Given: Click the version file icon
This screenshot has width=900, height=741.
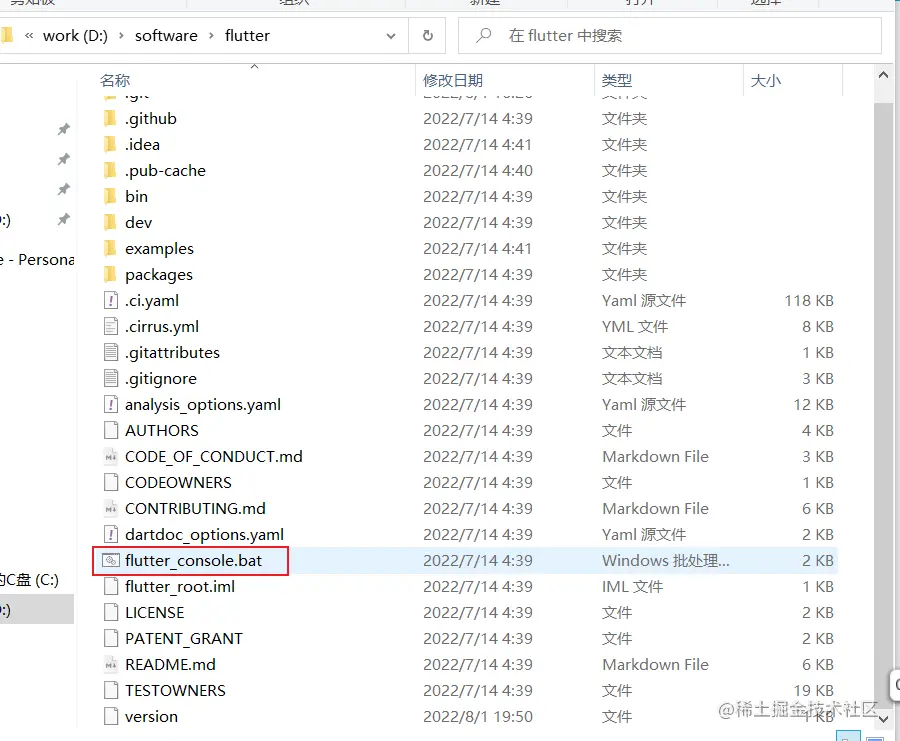Looking at the screenshot, I should [111, 716].
